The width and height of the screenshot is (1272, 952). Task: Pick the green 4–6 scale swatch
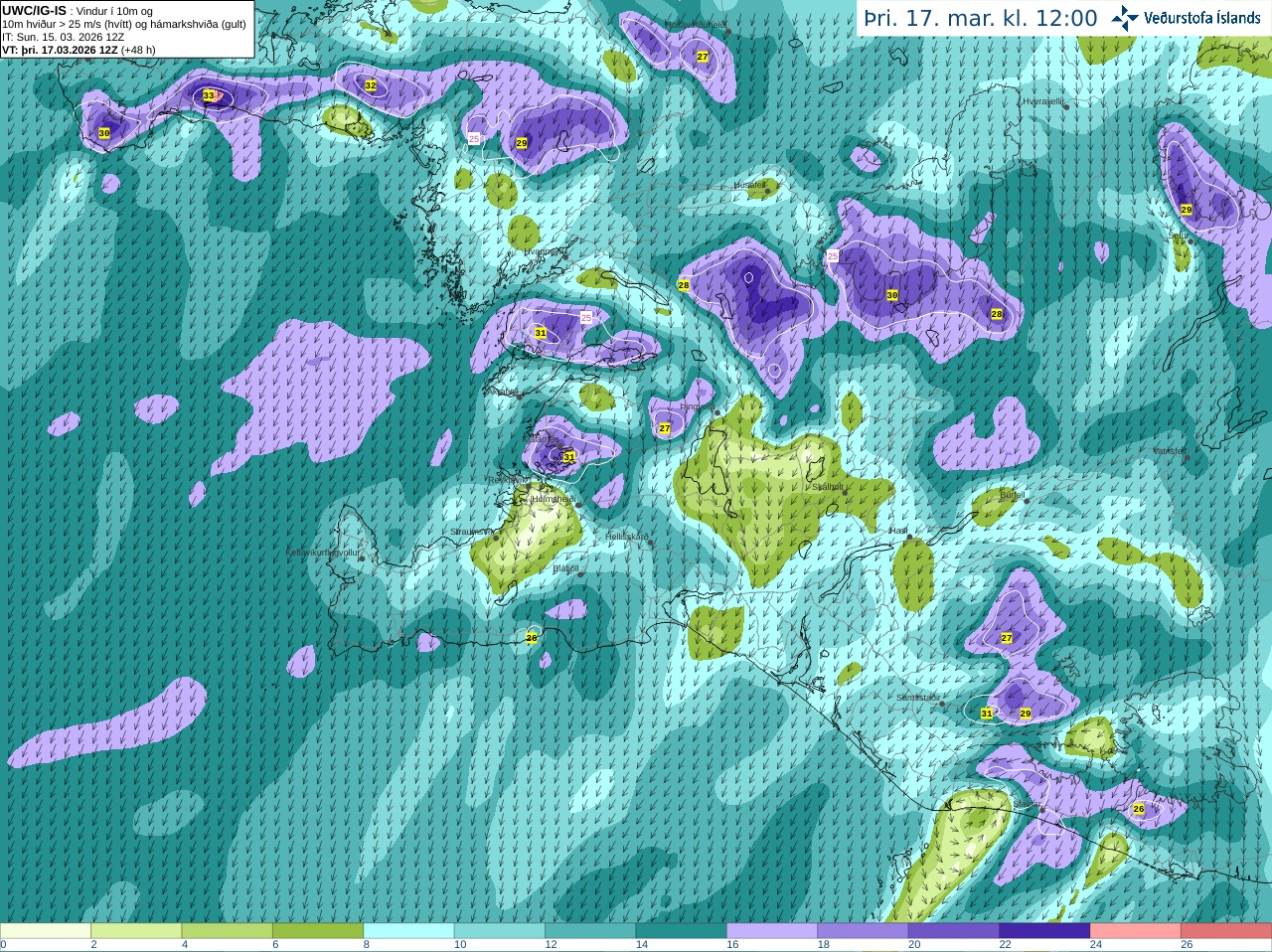228,931
